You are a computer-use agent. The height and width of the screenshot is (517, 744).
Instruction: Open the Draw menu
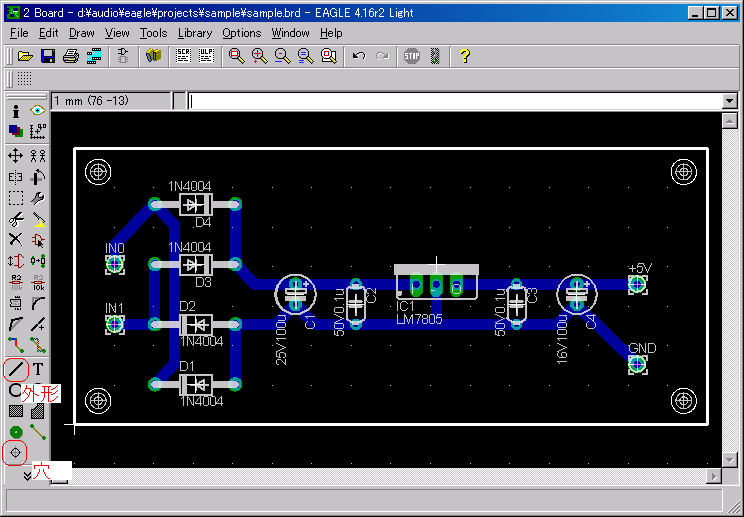(x=82, y=33)
